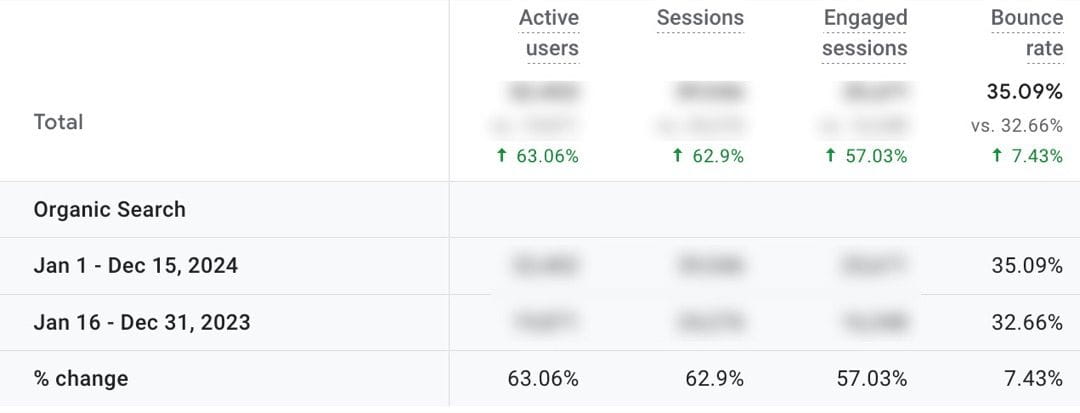Image resolution: width=1080 pixels, height=413 pixels.
Task: Select the Jan 16 - Dec 31, 2023 row label
Action: point(142,323)
